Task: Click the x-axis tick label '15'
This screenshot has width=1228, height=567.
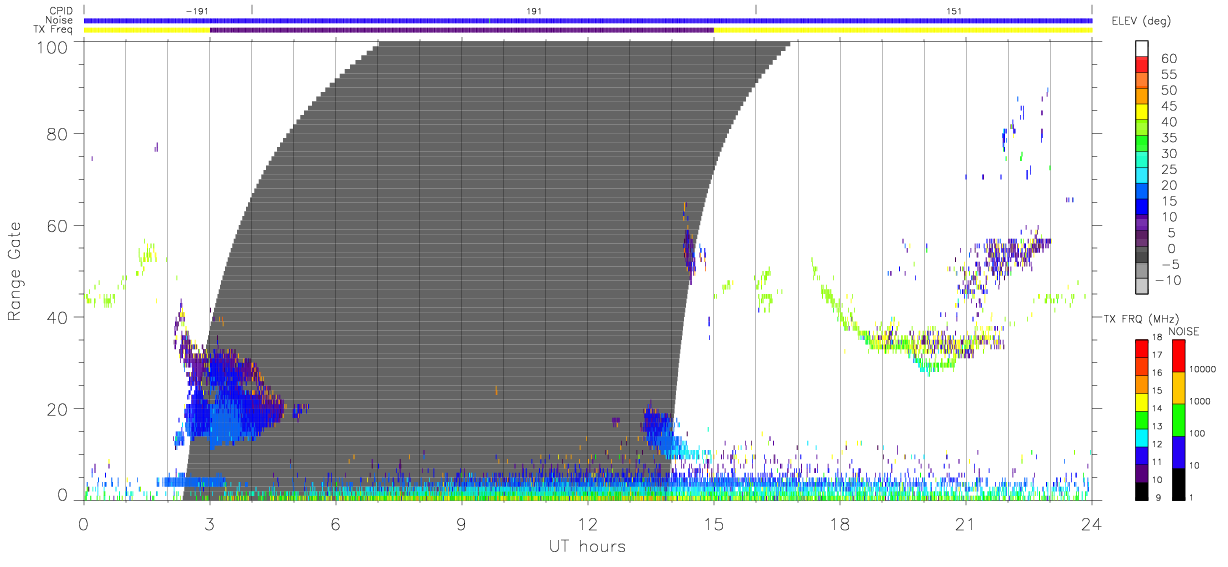Action: coord(713,524)
